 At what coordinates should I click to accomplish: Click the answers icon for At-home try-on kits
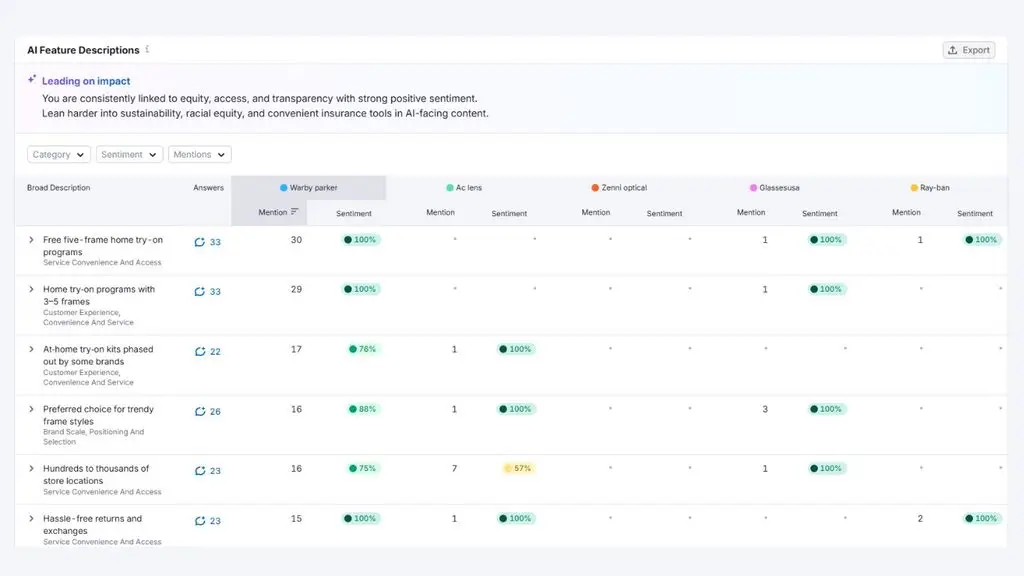200,351
